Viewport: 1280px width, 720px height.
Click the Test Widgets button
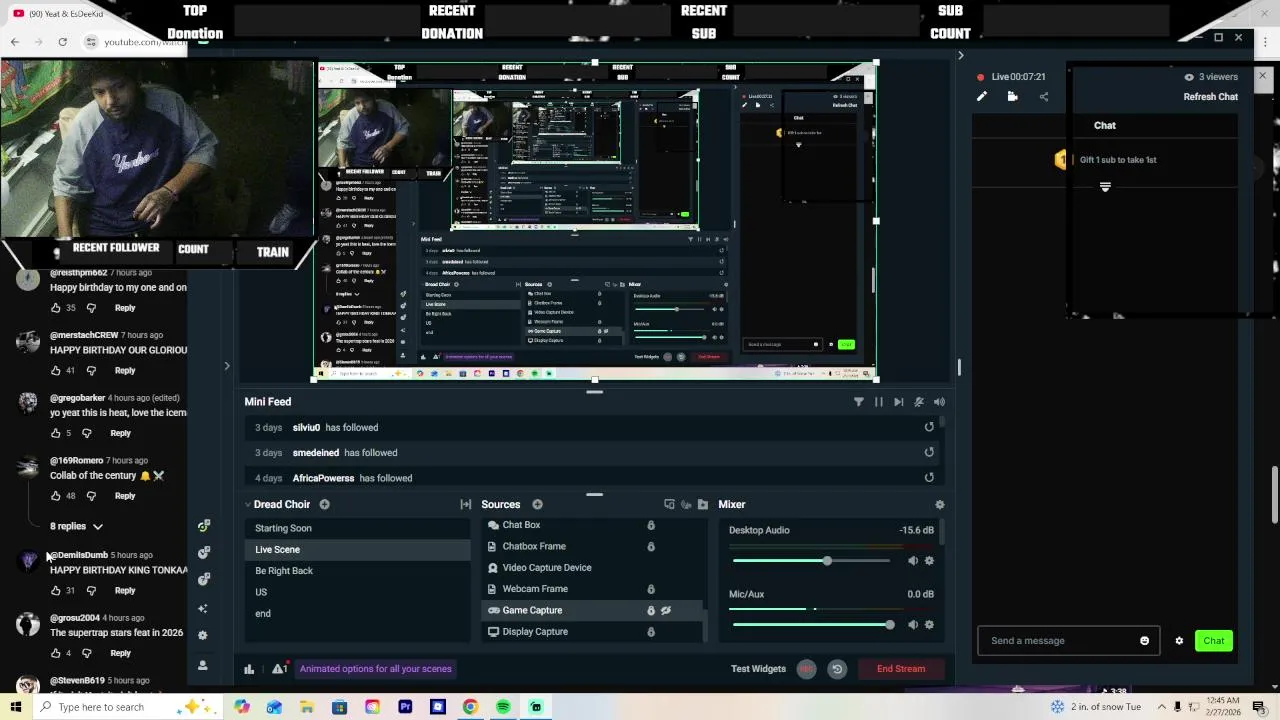(758, 669)
